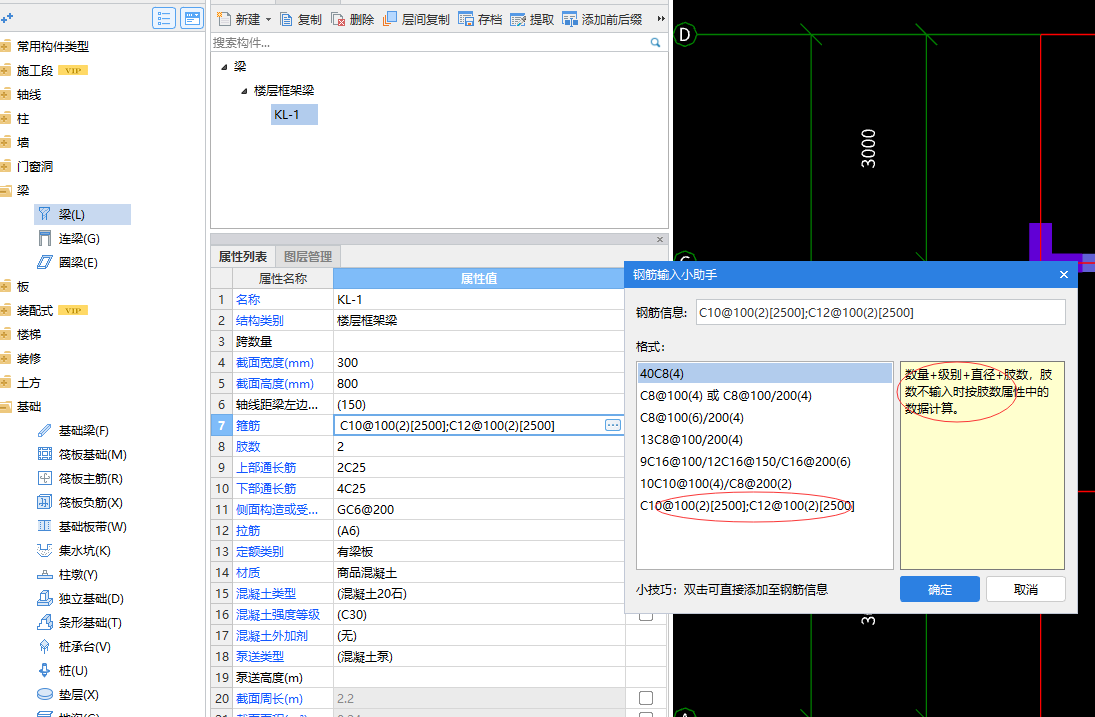The width and height of the screenshot is (1095, 717).
Task: Collapse the 楼层框架梁 tree node
Action: tap(244, 91)
